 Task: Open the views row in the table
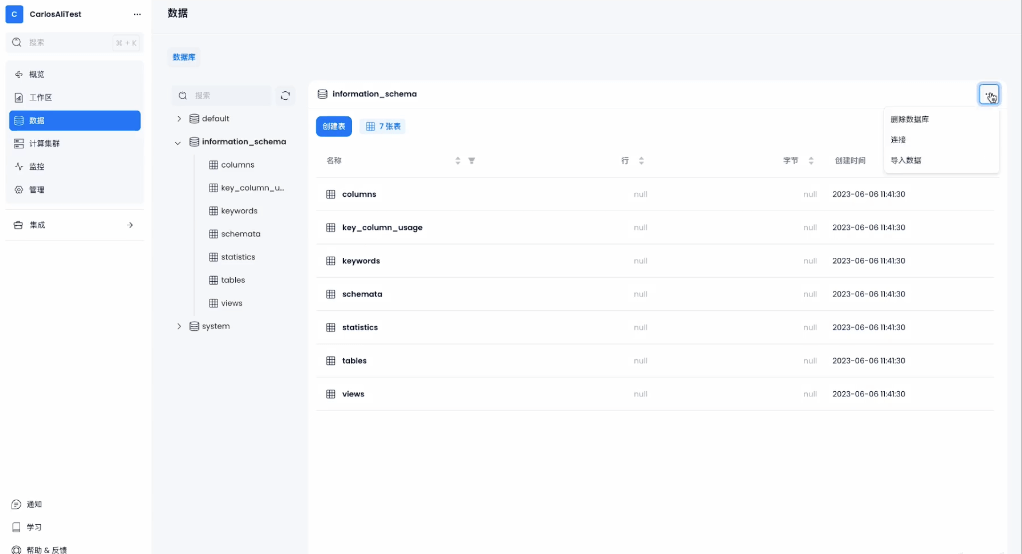pyautogui.click(x=655, y=394)
